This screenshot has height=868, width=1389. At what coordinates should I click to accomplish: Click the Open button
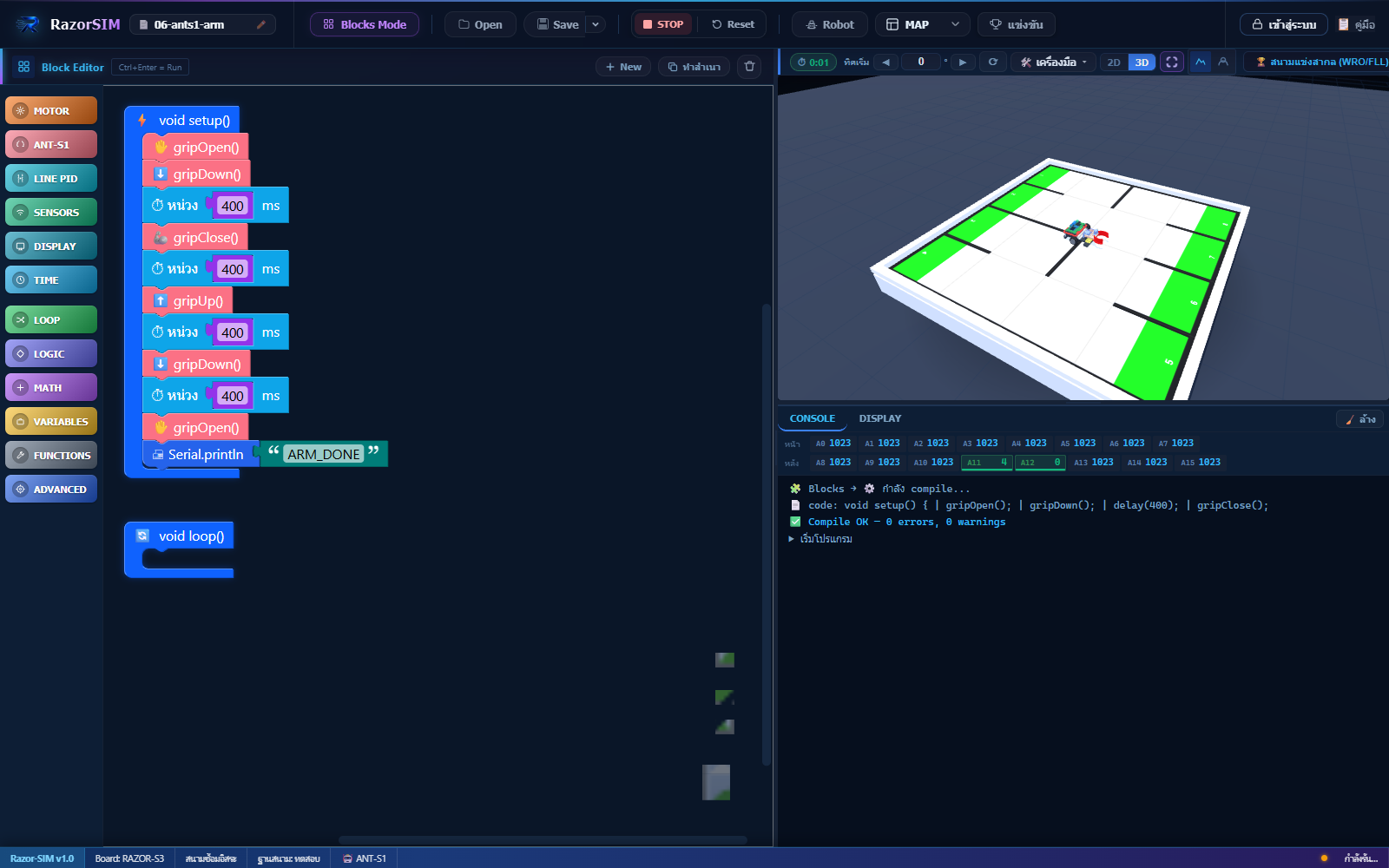(480, 24)
